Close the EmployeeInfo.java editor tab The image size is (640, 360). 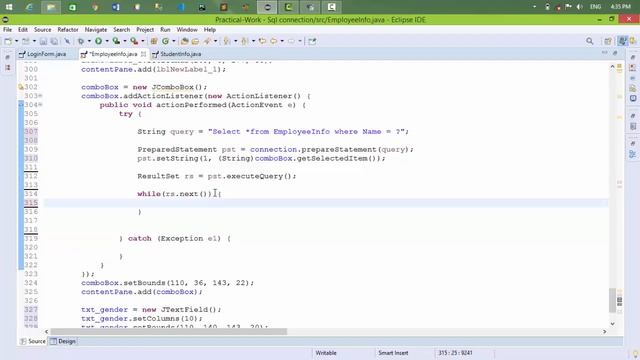[x=143, y=54]
